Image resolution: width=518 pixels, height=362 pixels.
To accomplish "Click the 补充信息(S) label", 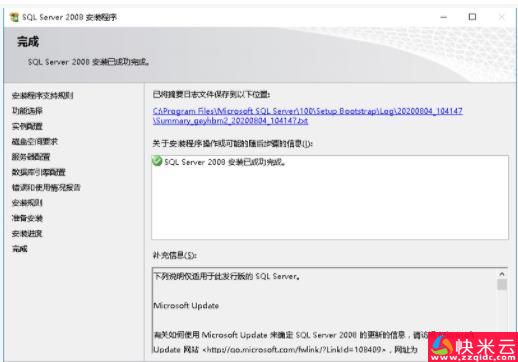I will pos(175,255).
